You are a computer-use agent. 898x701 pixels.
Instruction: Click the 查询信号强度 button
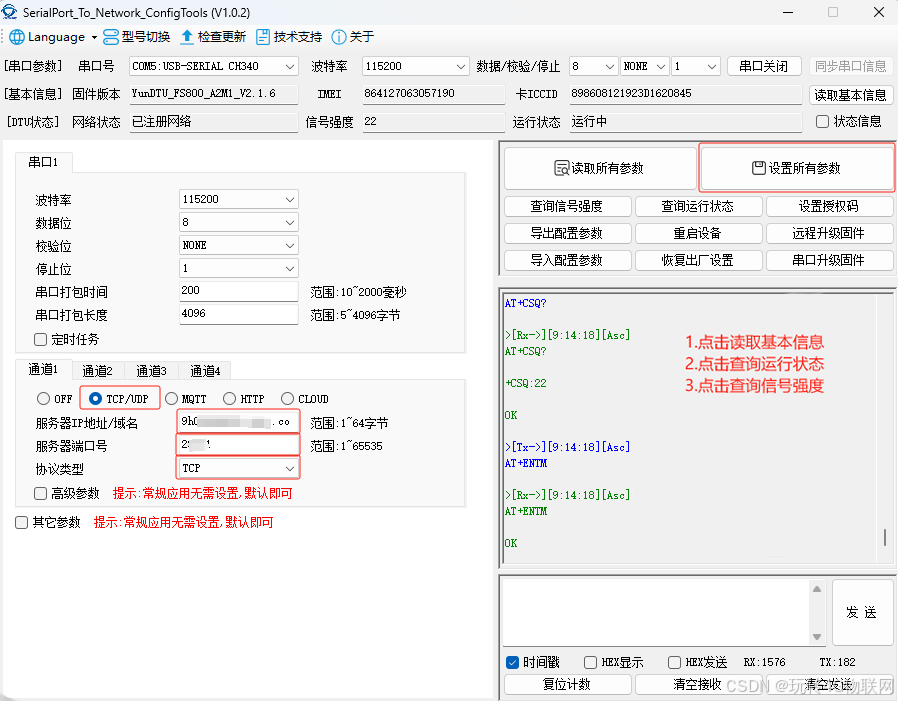click(x=566, y=207)
